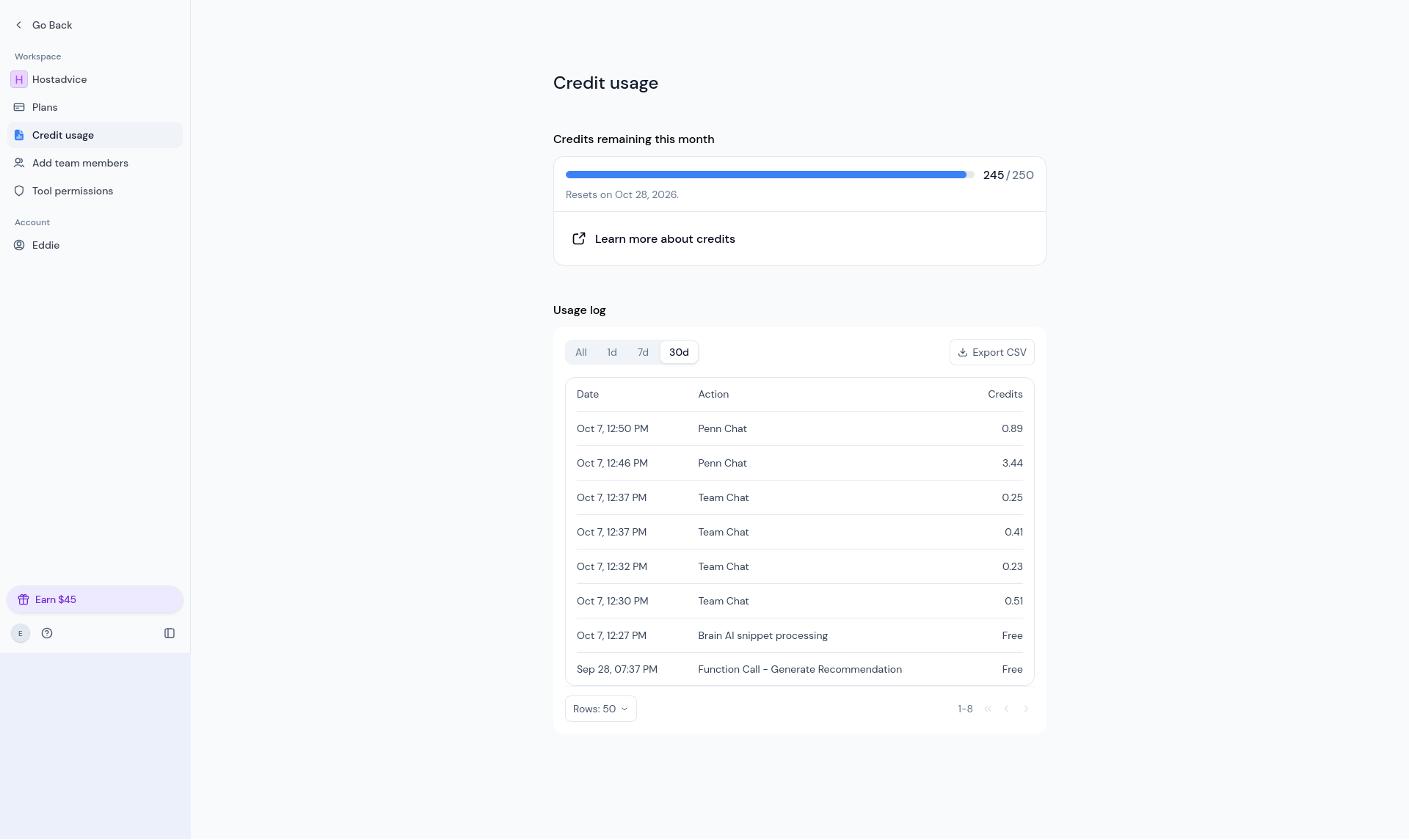Click the credits remaining progress bar
The height and width of the screenshot is (840, 1409).
tap(770, 175)
